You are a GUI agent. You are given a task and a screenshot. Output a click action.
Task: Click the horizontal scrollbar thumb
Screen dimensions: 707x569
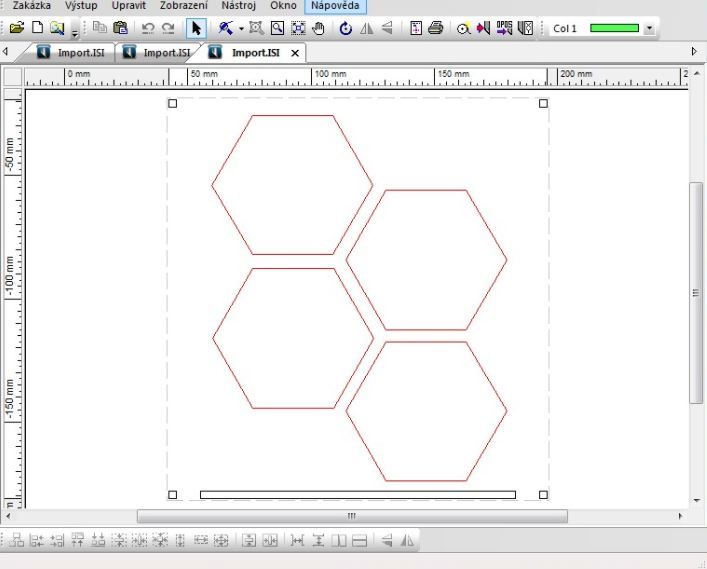pos(352,516)
